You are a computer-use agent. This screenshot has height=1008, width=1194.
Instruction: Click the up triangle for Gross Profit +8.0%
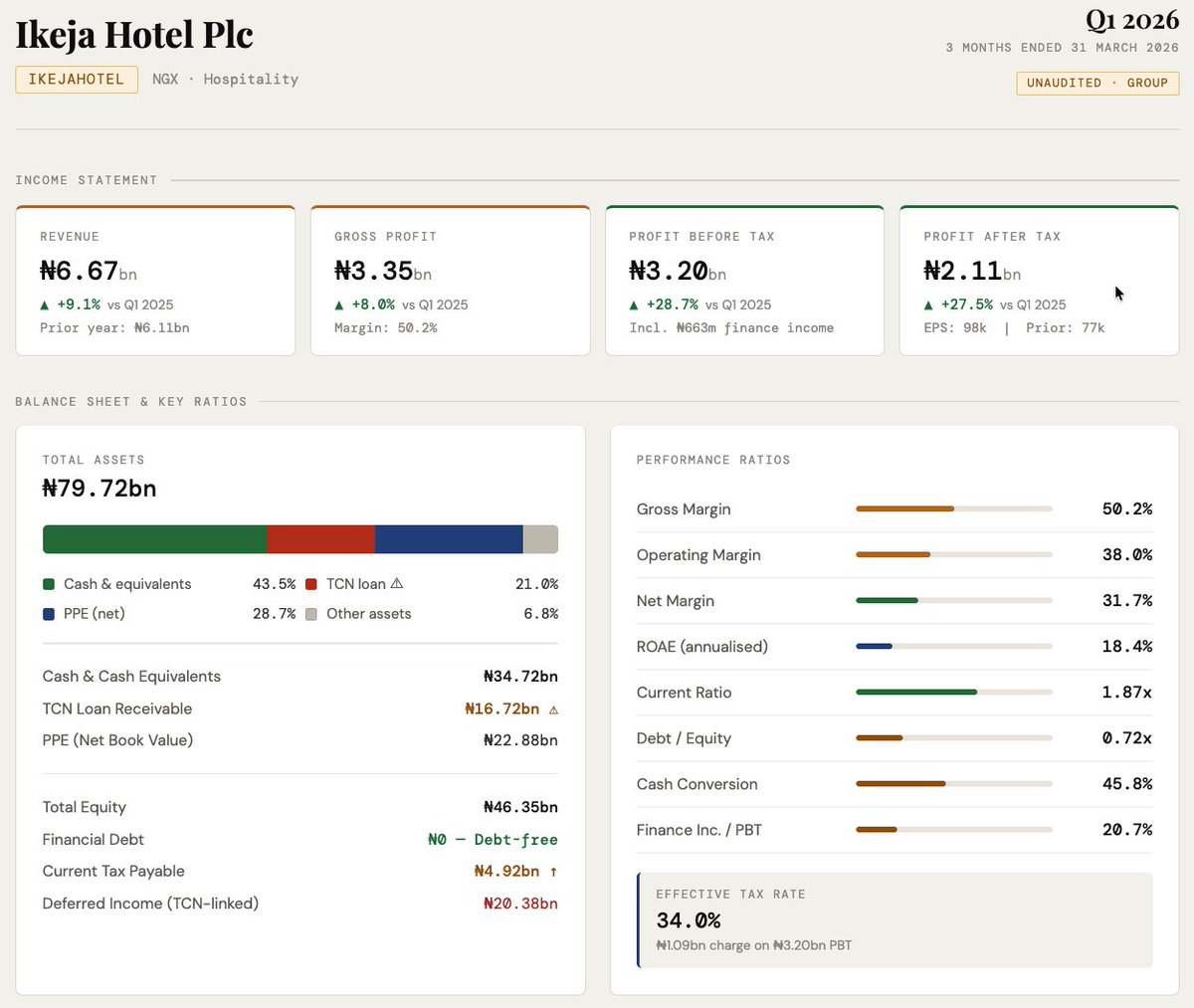tap(339, 305)
